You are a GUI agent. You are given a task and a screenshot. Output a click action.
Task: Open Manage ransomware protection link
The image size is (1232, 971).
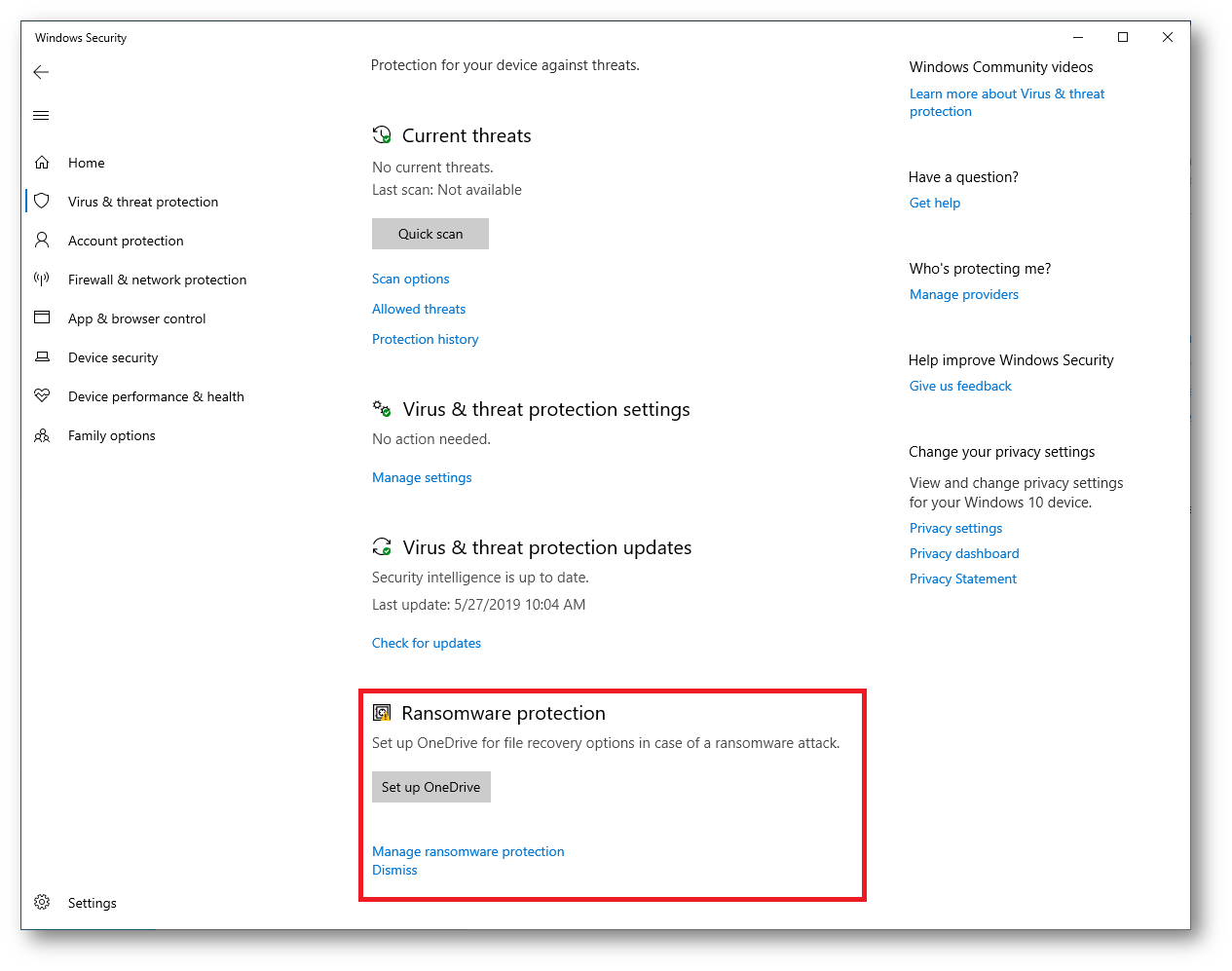[468, 851]
